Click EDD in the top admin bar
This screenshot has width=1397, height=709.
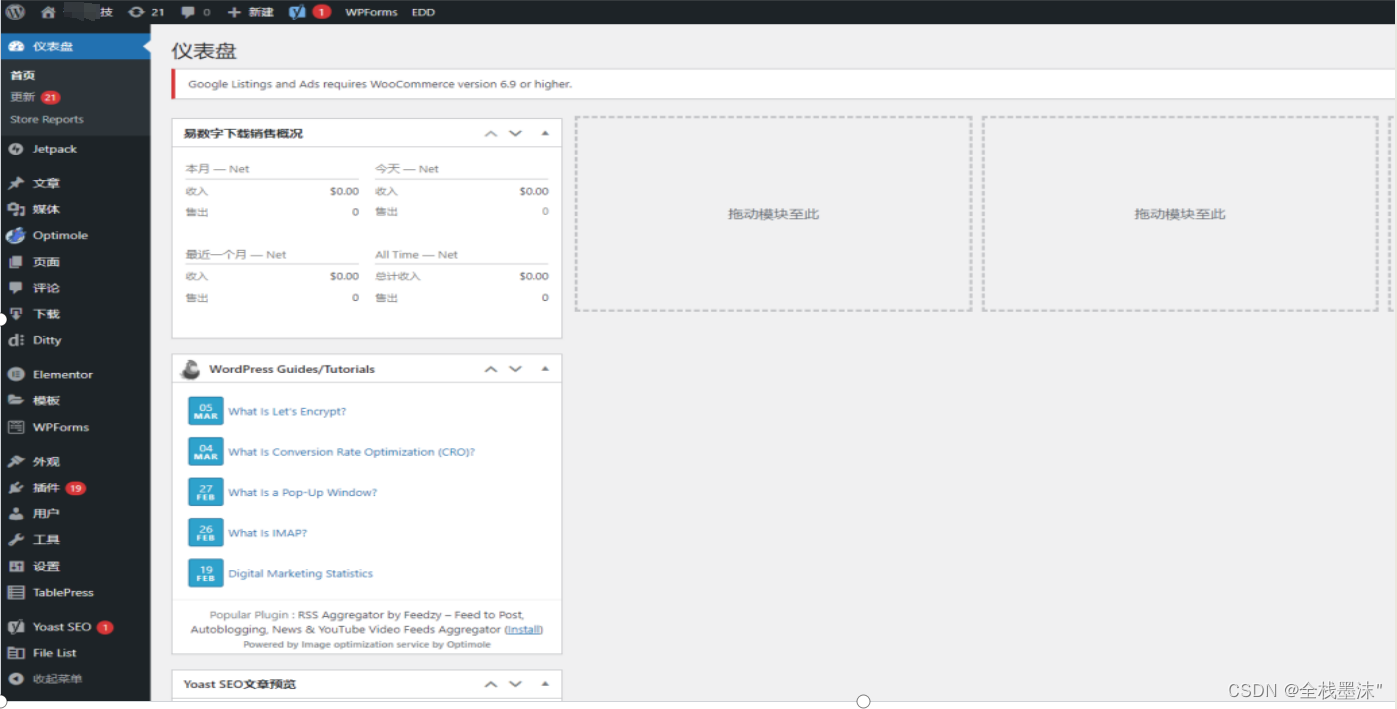(x=423, y=12)
